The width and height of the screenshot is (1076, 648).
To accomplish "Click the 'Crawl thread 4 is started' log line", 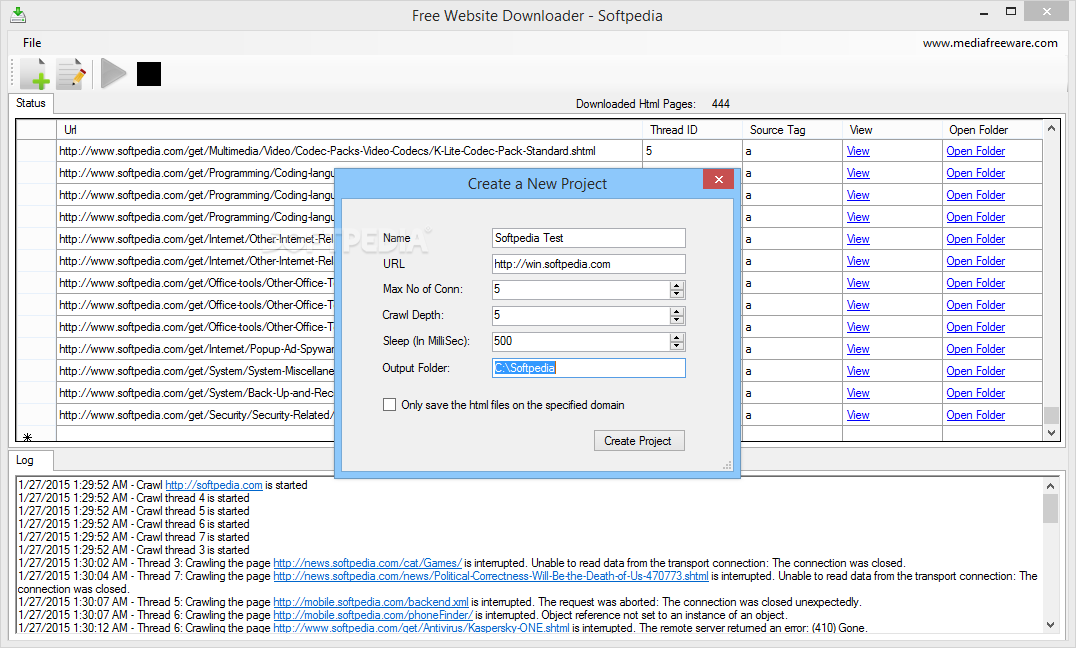I will pos(134,498).
